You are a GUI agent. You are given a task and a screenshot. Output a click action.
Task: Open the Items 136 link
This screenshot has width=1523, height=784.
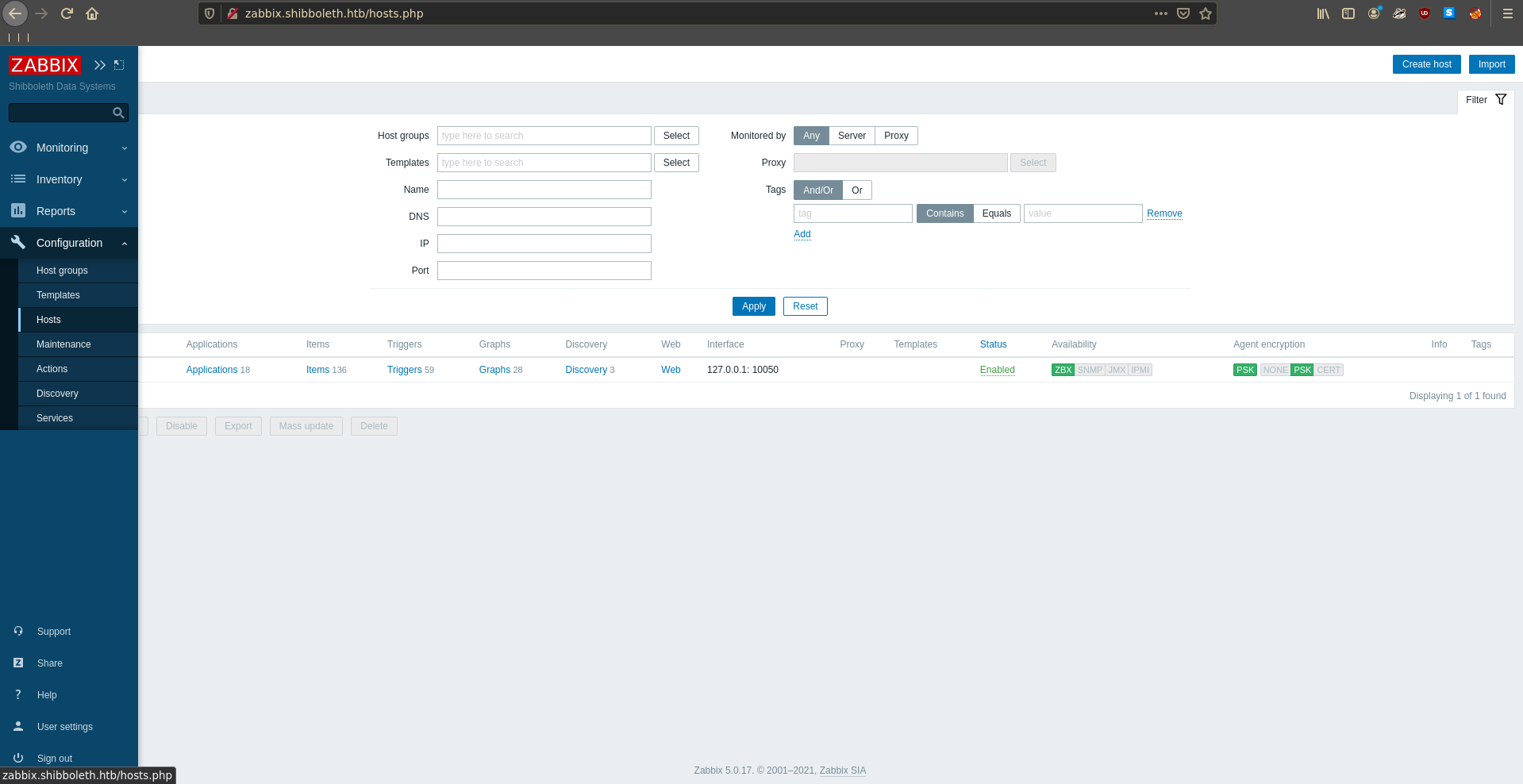point(318,370)
